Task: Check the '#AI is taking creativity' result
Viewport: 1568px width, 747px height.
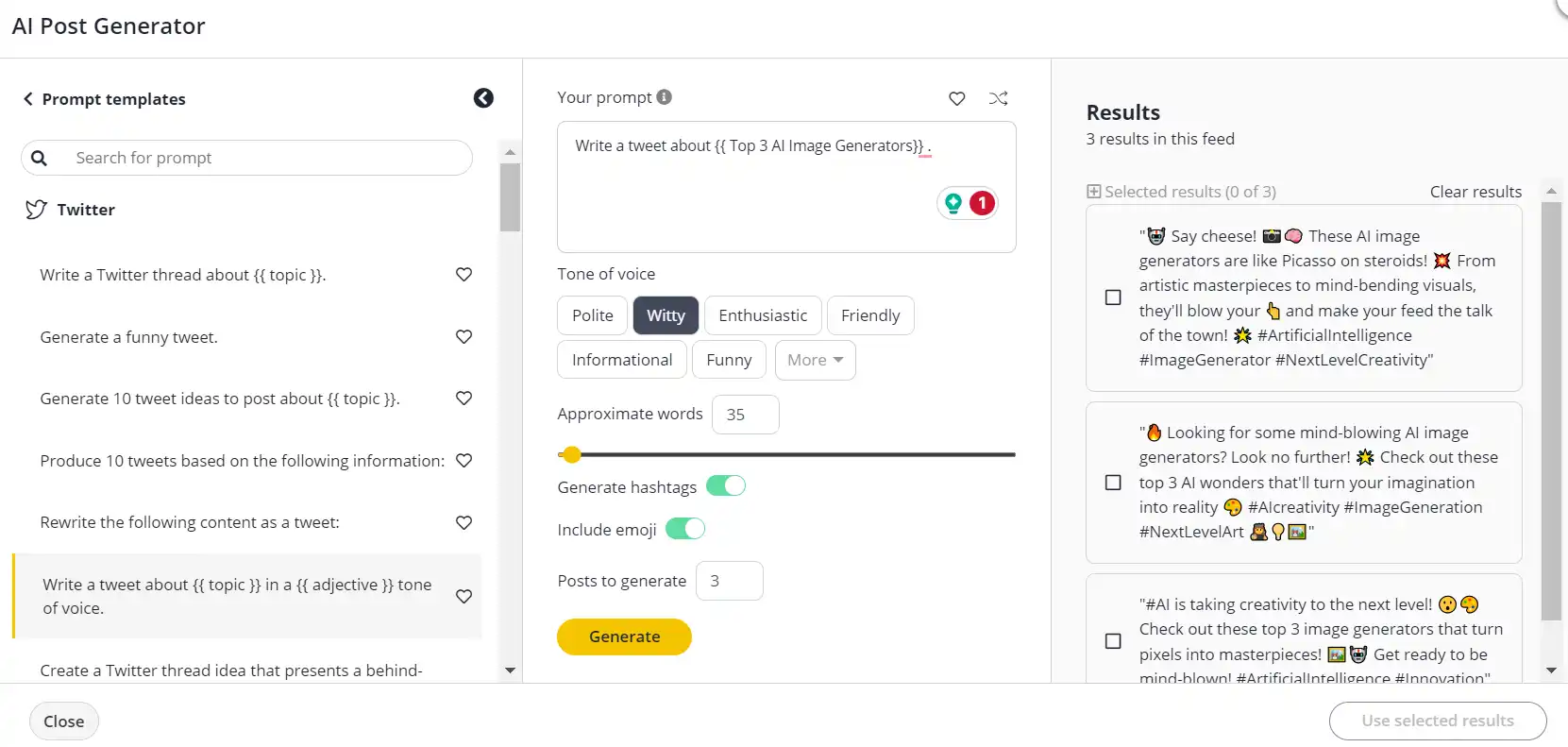Action: 1113,641
